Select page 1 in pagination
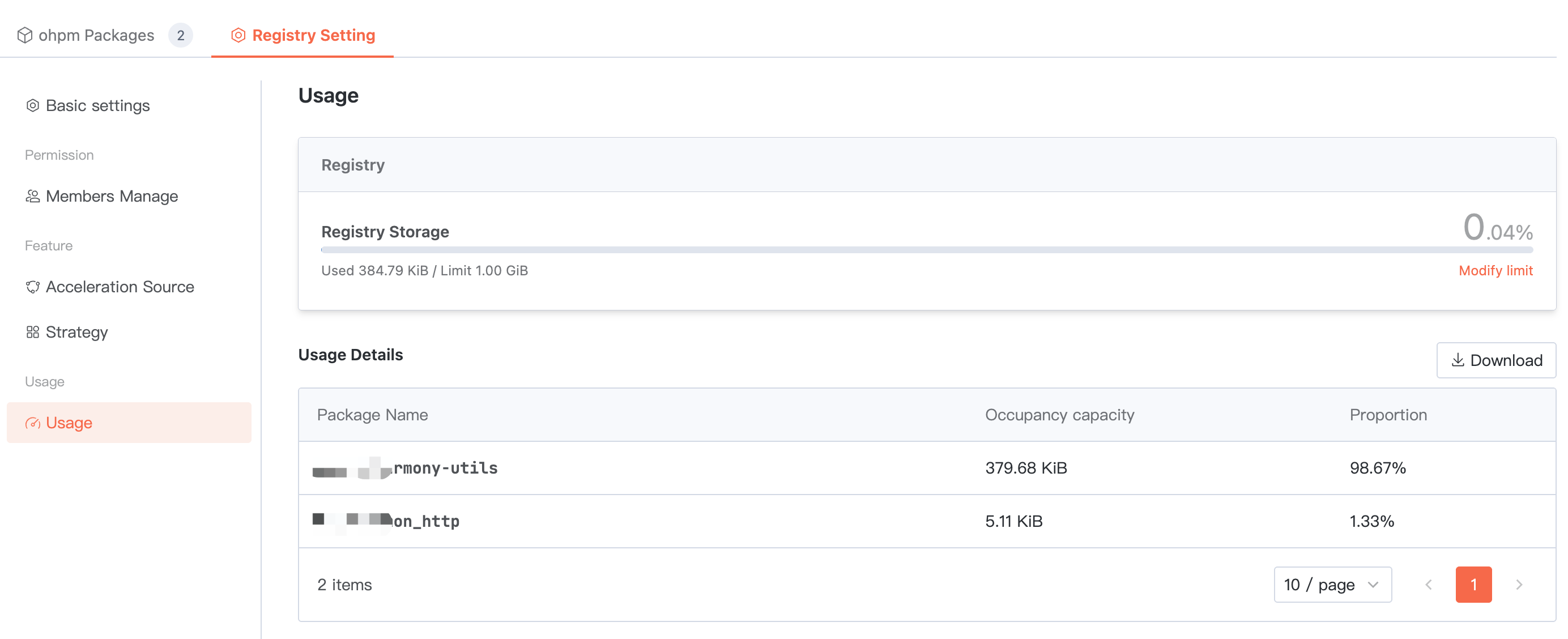 click(x=1473, y=584)
